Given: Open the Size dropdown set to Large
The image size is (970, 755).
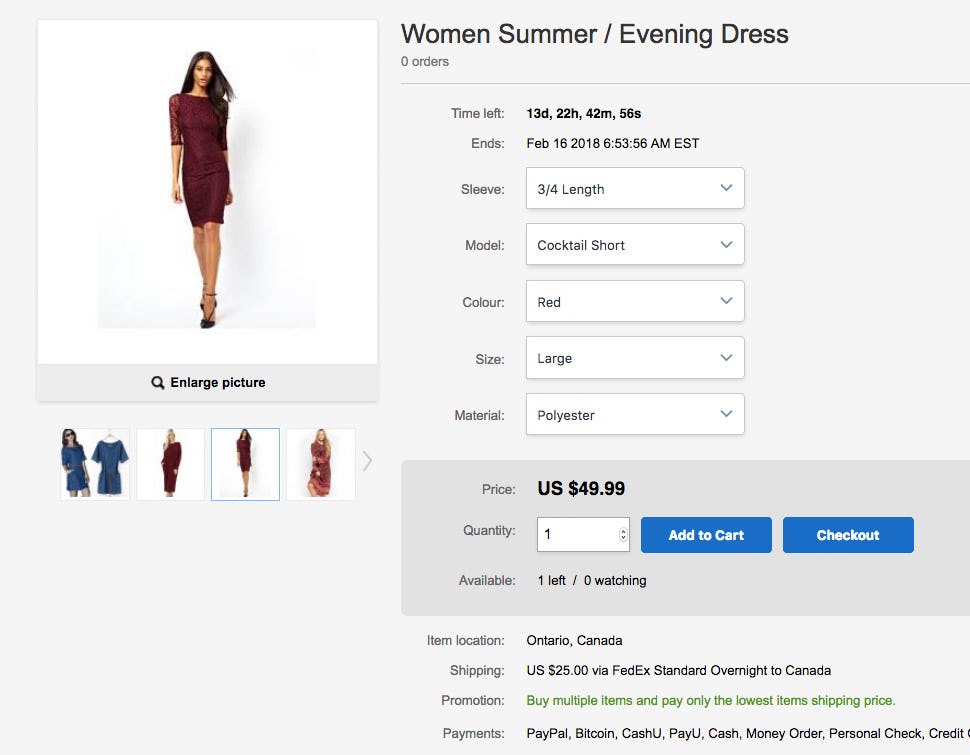Looking at the screenshot, I should coord(634,358).
